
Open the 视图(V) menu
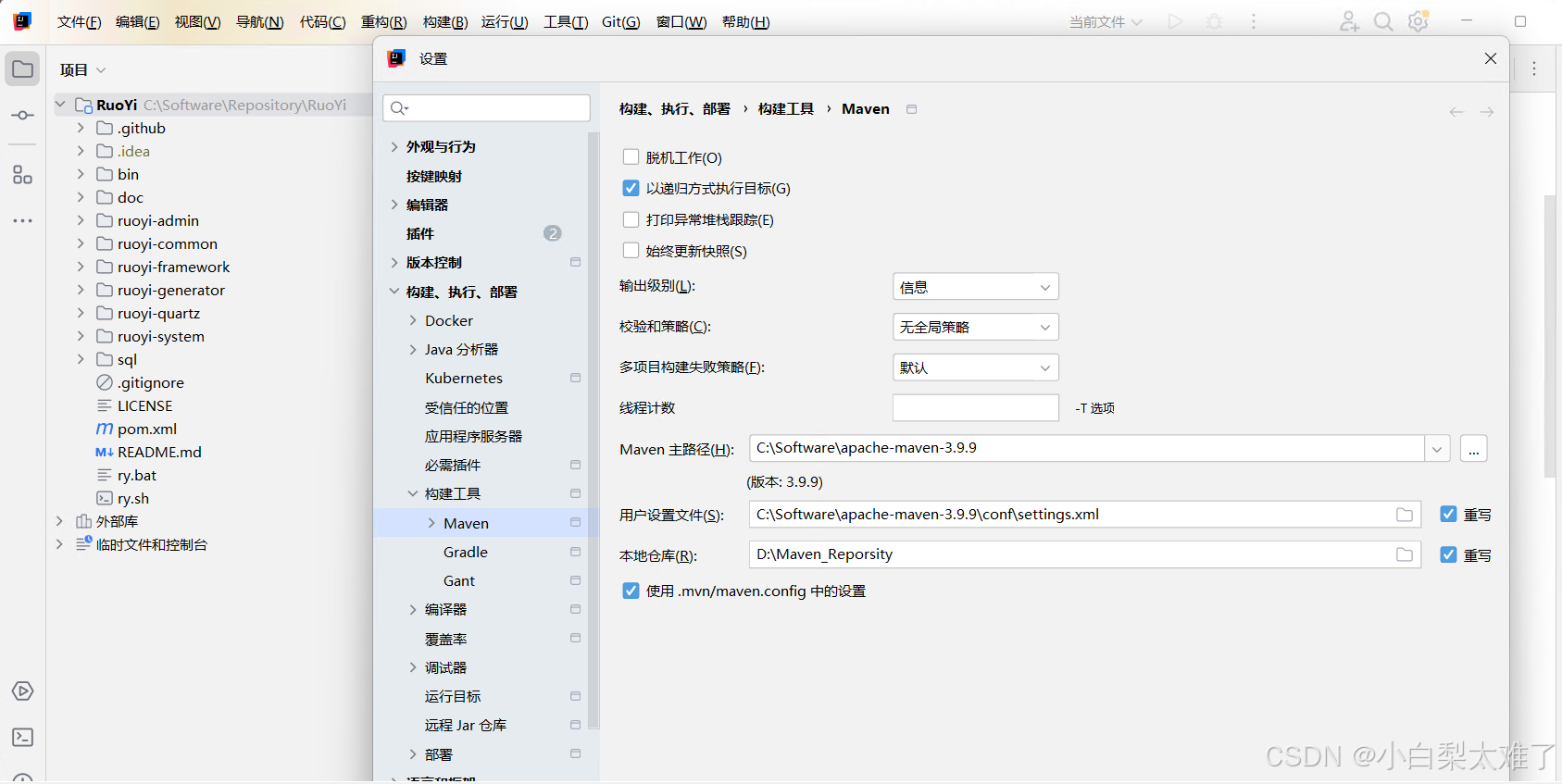click(x=197, y=22)
